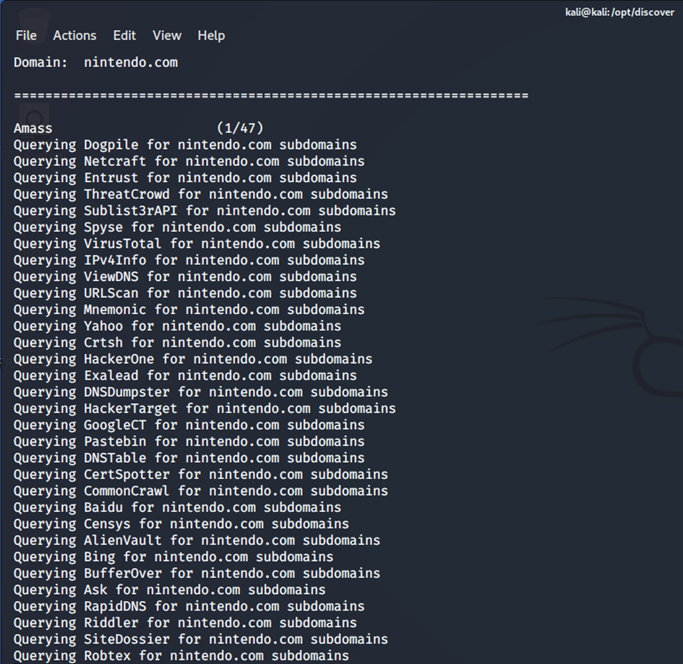The width and height of the screenshot is (683, 664).
Task: Click the 'Querying URLScan' line
Action: [x=185, y=294]
